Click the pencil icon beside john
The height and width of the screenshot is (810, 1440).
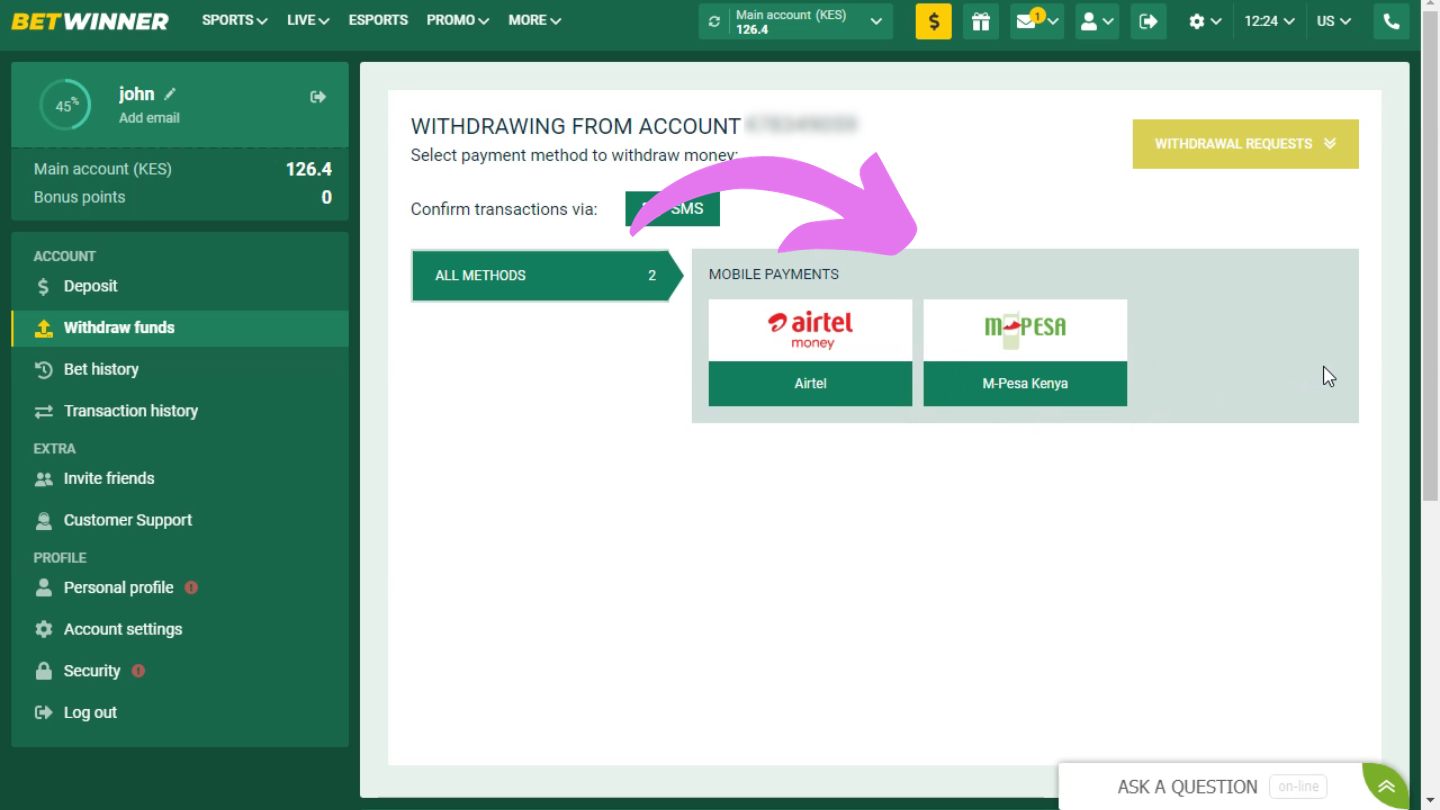[170, 94]
